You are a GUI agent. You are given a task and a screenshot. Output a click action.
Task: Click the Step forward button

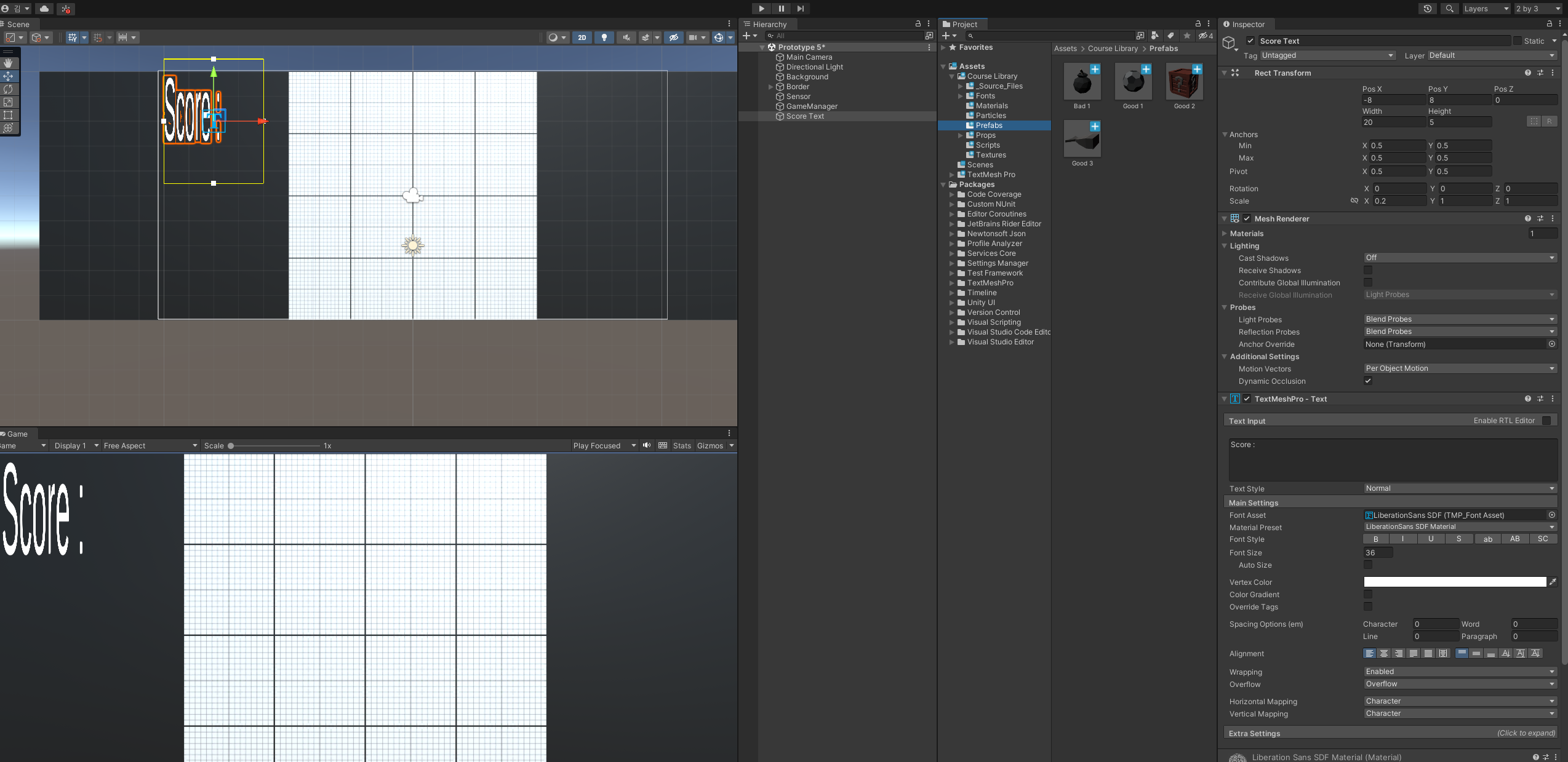tap(800, 9)
